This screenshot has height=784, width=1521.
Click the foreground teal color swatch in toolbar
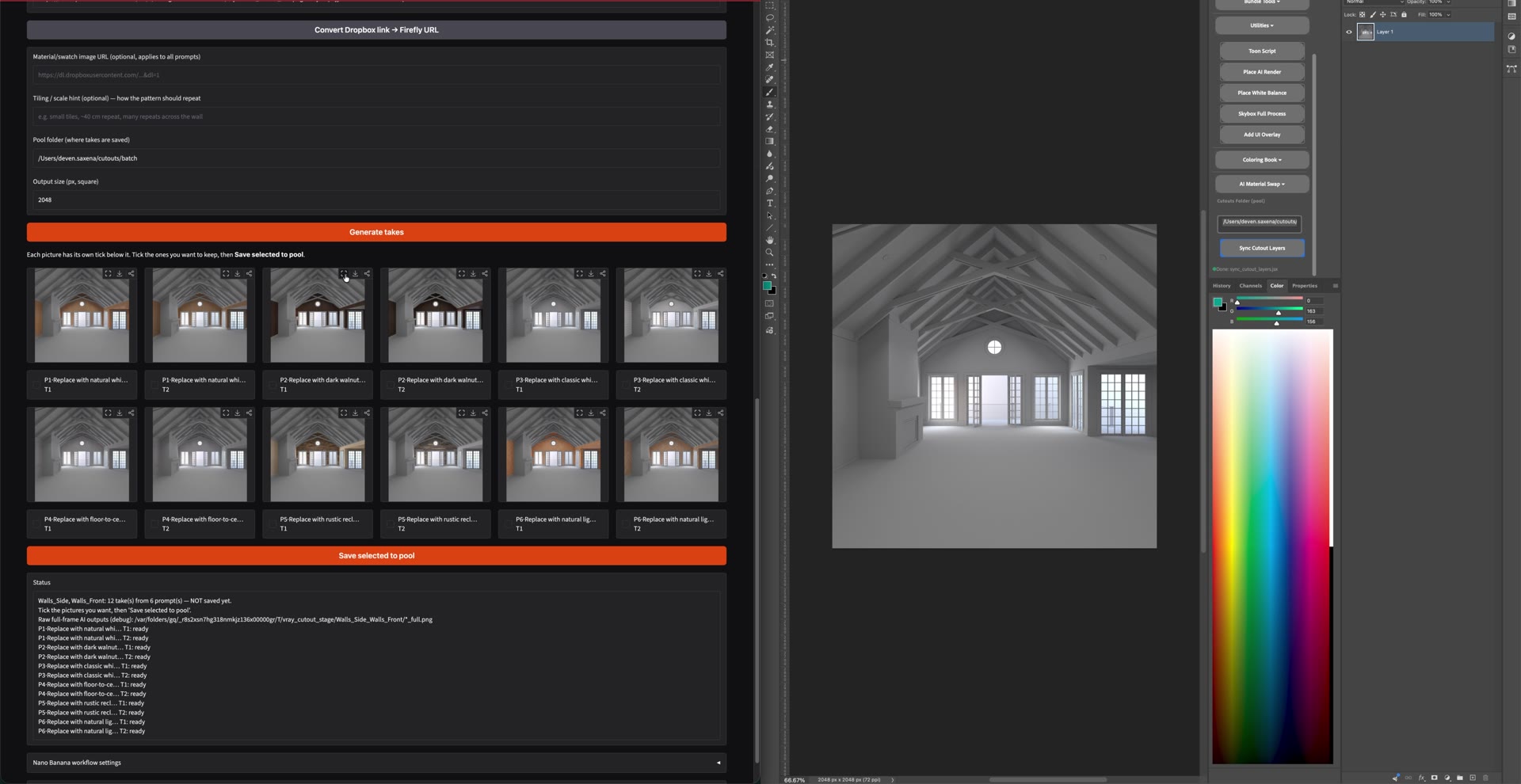(767, 286)
